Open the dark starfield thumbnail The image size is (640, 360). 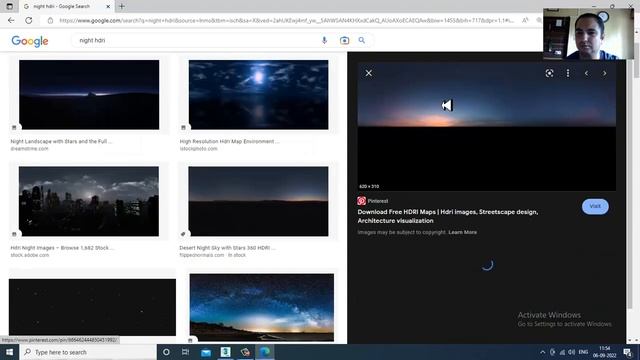92,307
